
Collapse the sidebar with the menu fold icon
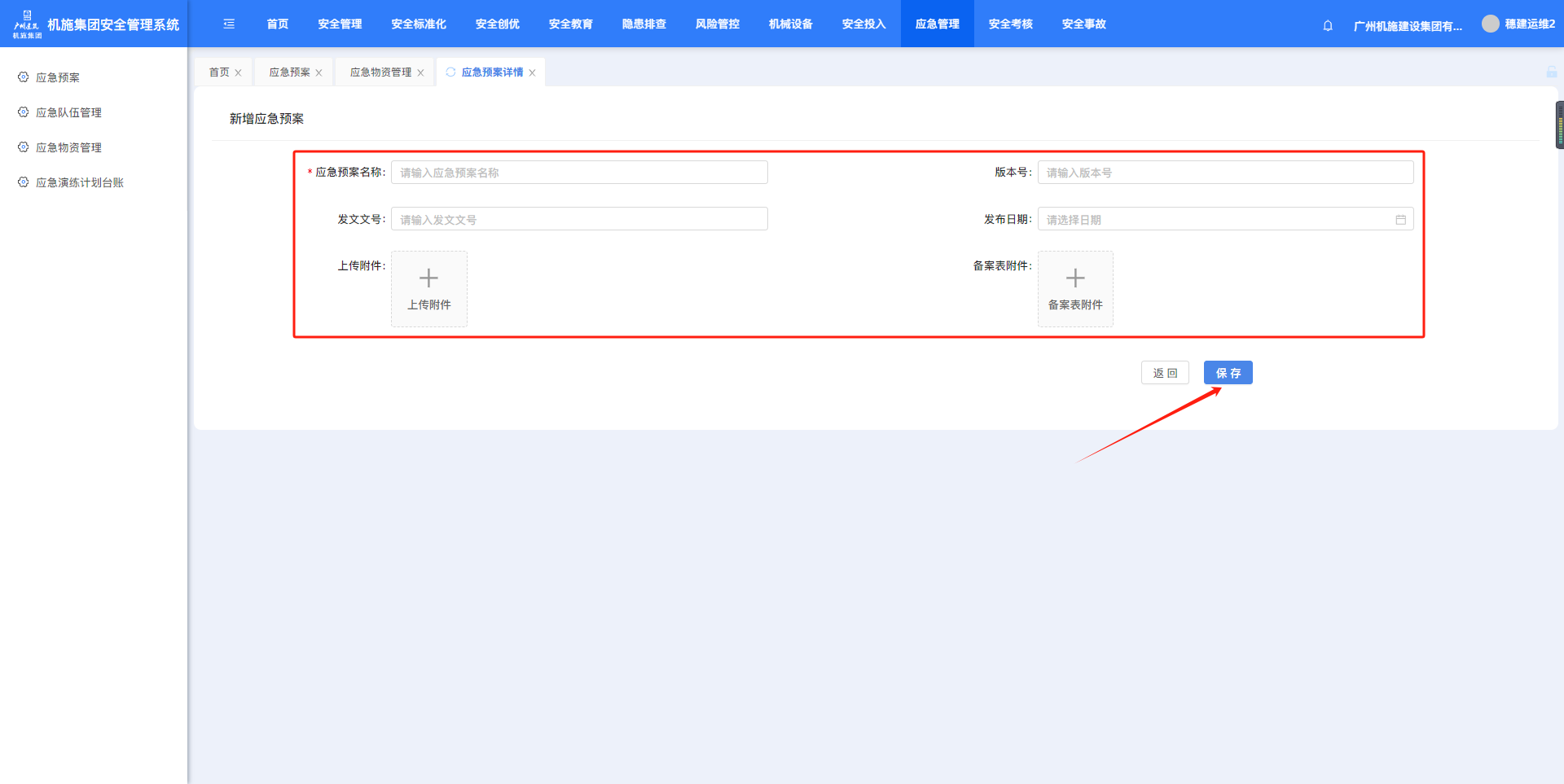[229, 24]
